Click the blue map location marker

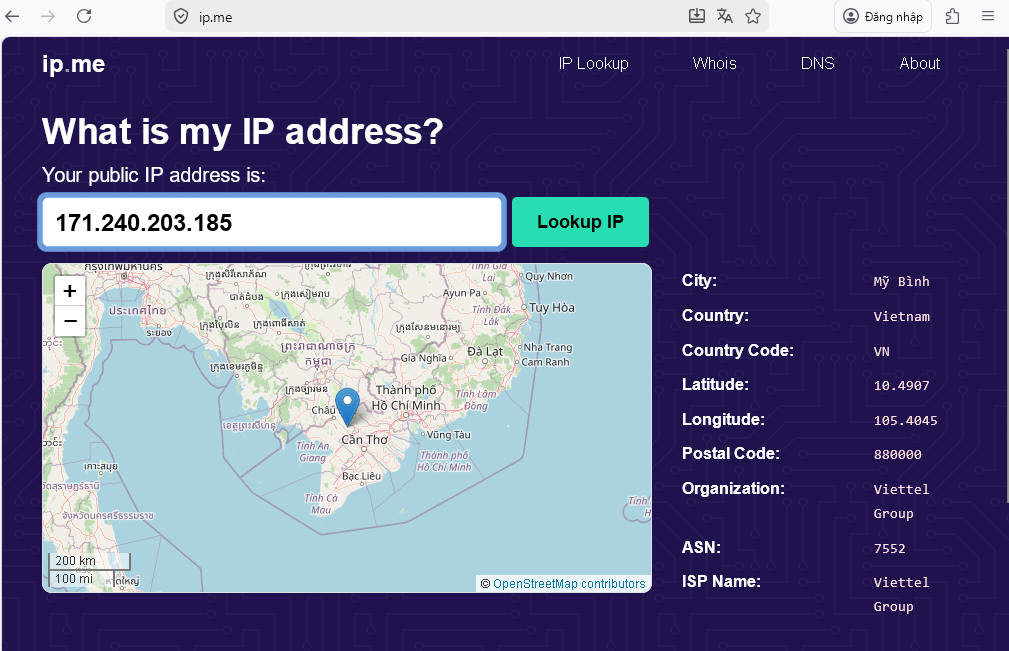pyautogui.click(x=347, y=406)
